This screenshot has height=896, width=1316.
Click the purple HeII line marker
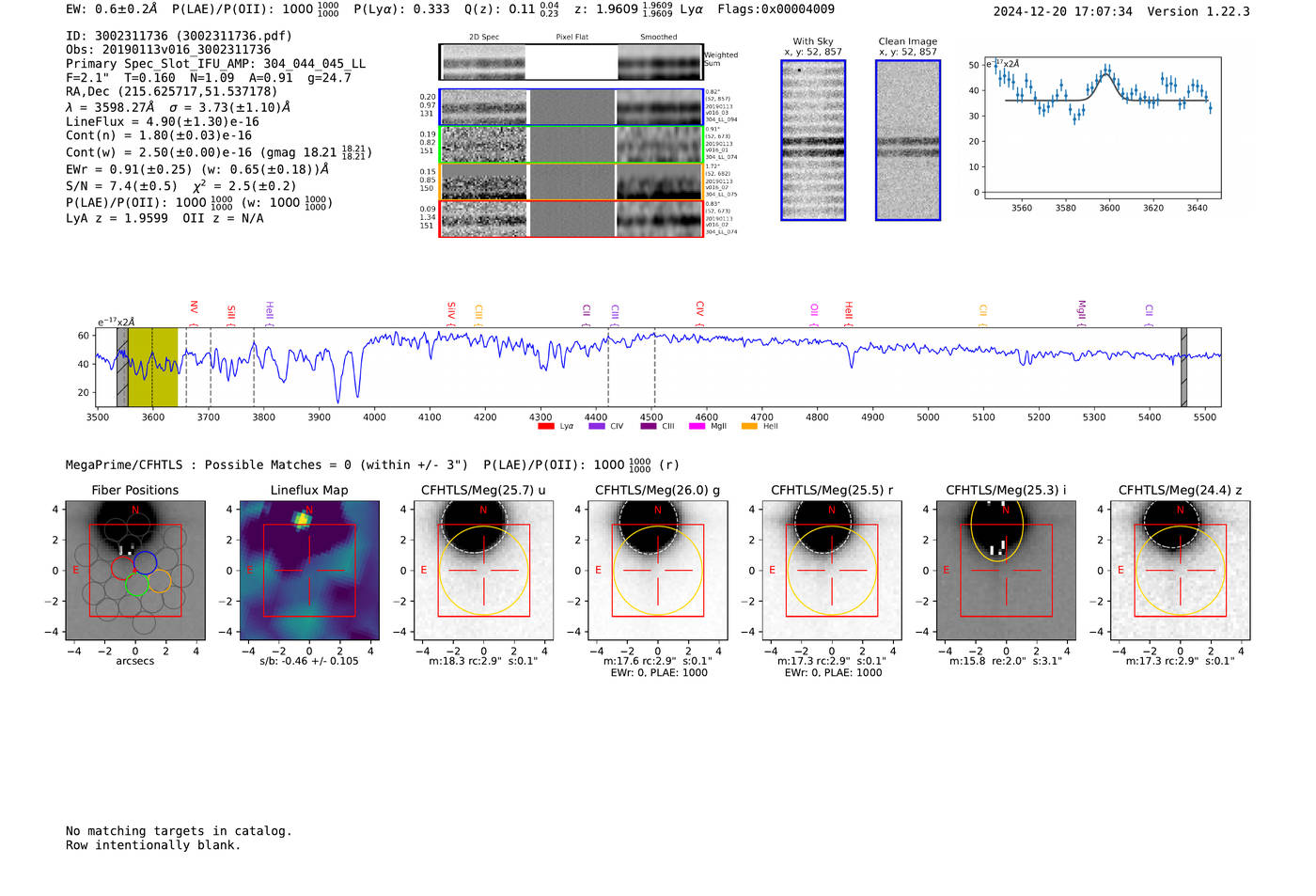point(270,312)
